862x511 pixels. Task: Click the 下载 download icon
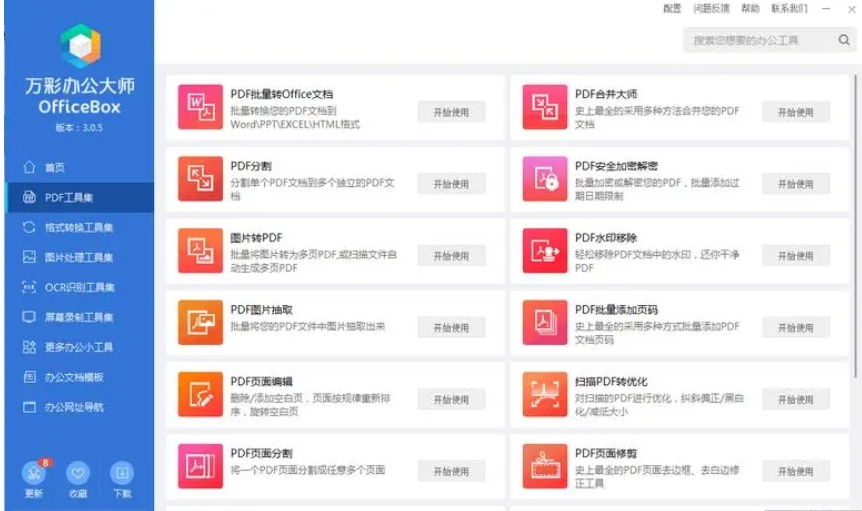(x=121, y=473)
